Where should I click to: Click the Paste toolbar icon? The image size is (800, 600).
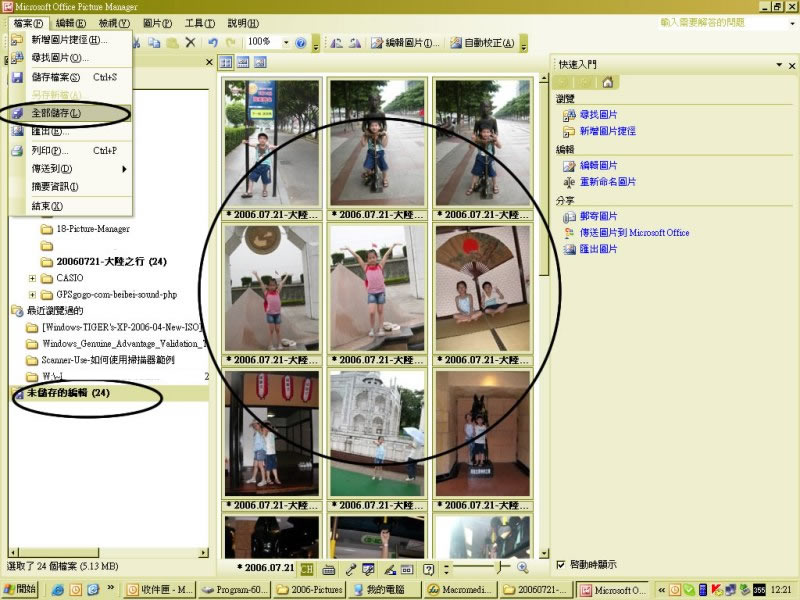point(172,43)
